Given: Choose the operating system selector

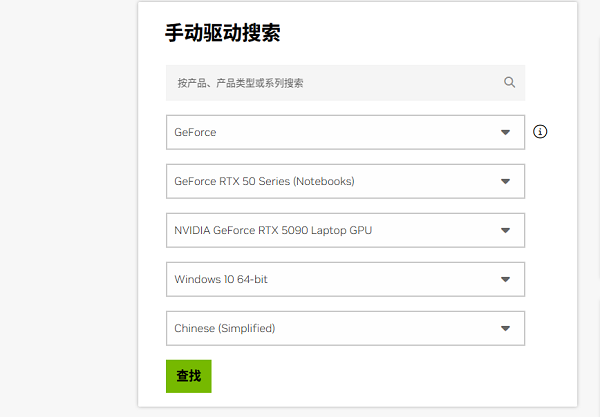Looking at the screenshot, I should point(330,280).
